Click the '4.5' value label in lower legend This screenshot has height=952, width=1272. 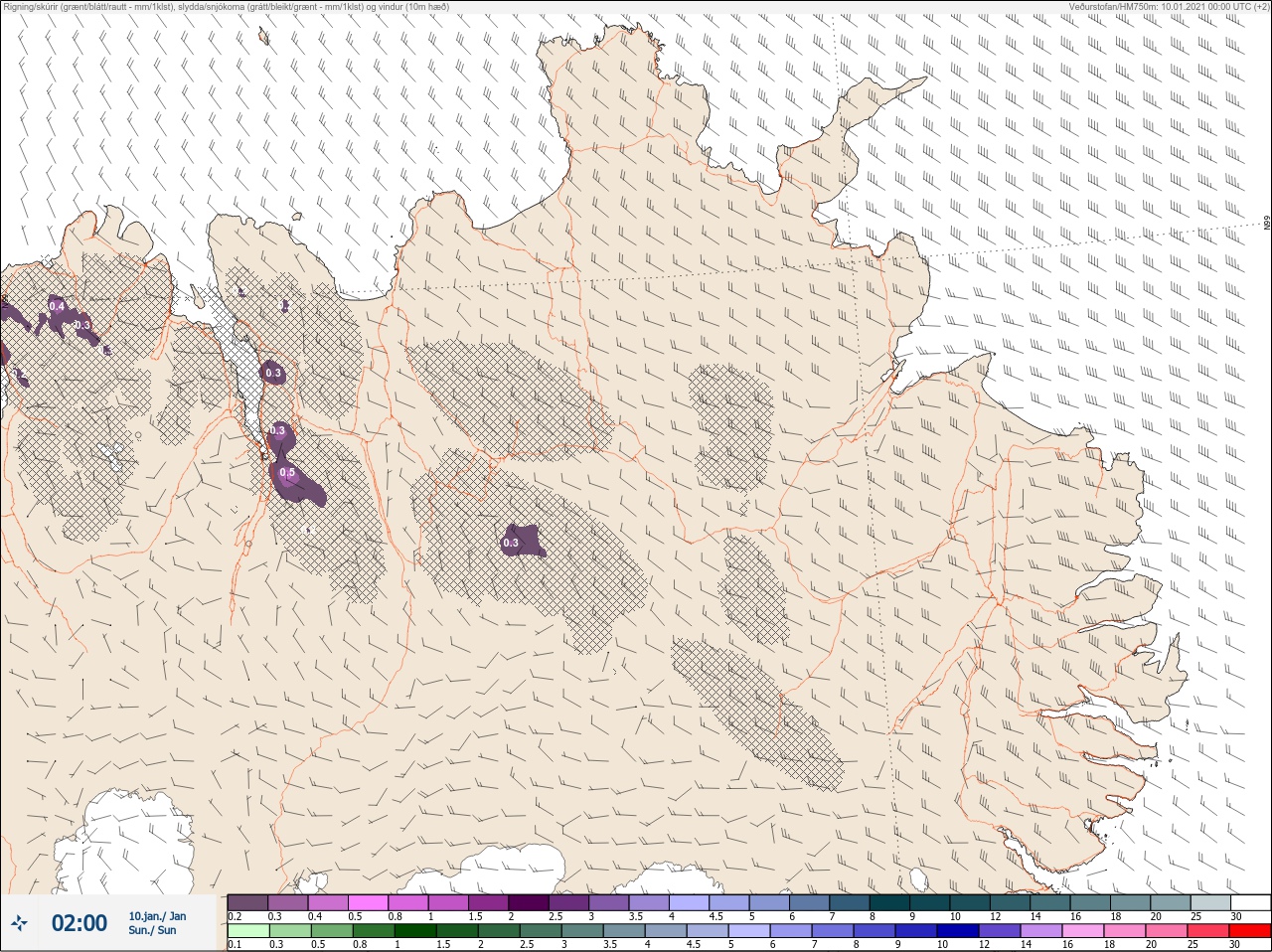(695, 945)
